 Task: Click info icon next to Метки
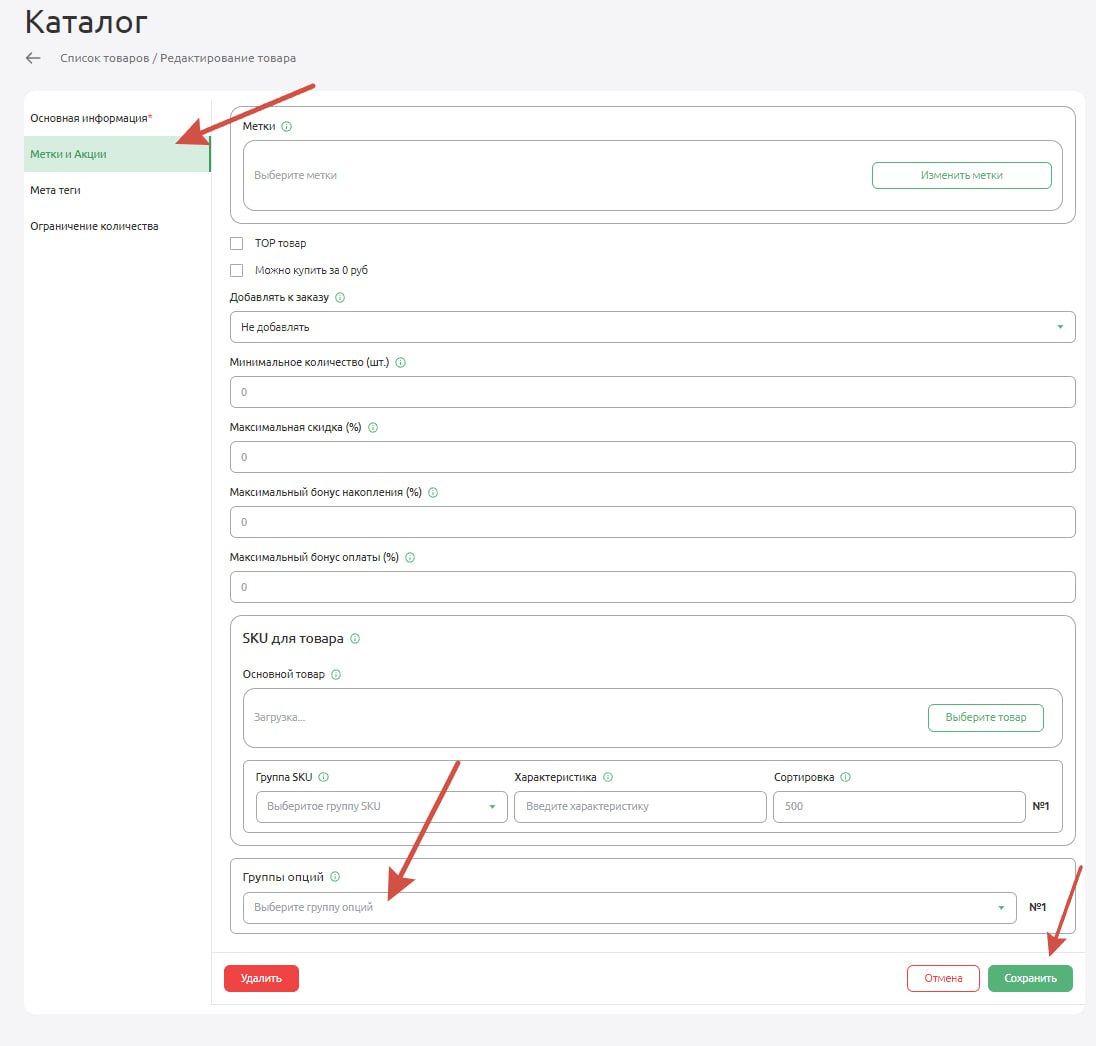[287, 127]
